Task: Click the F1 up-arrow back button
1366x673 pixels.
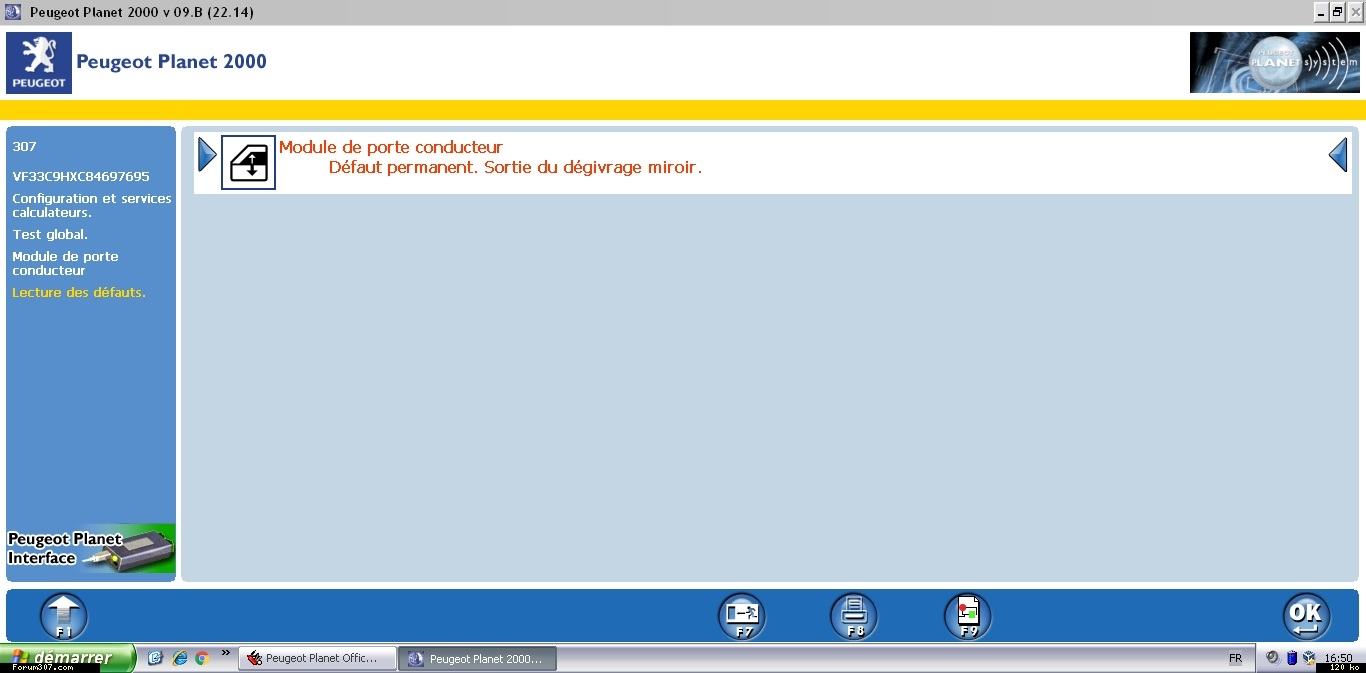Action: pyautogui.click(x=64, y=616)
